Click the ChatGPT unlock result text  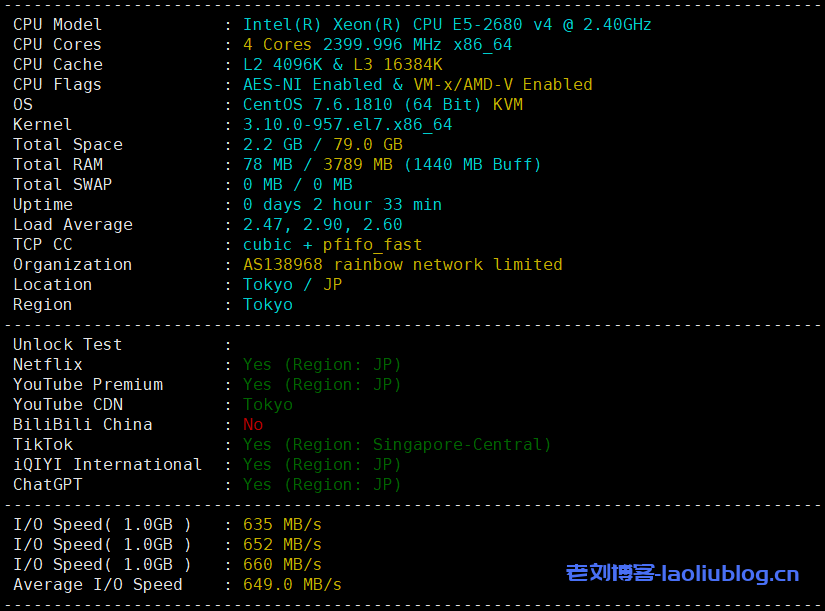pos(321,484)
